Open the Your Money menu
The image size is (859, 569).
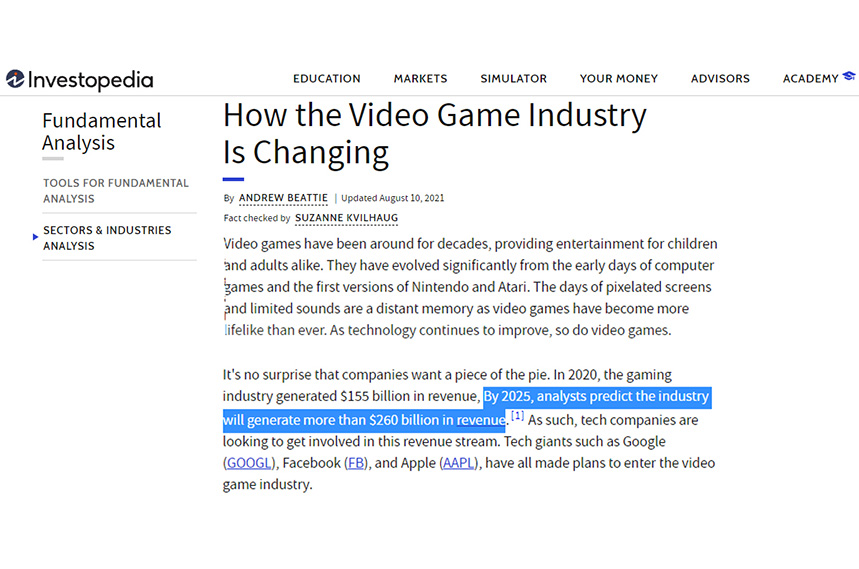click(x=618, y=79)
